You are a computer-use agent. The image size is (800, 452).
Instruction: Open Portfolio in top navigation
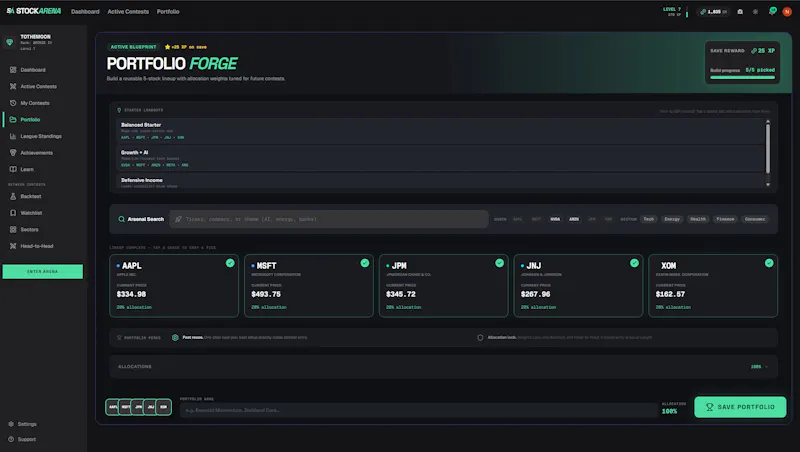(x=168, y=12)
